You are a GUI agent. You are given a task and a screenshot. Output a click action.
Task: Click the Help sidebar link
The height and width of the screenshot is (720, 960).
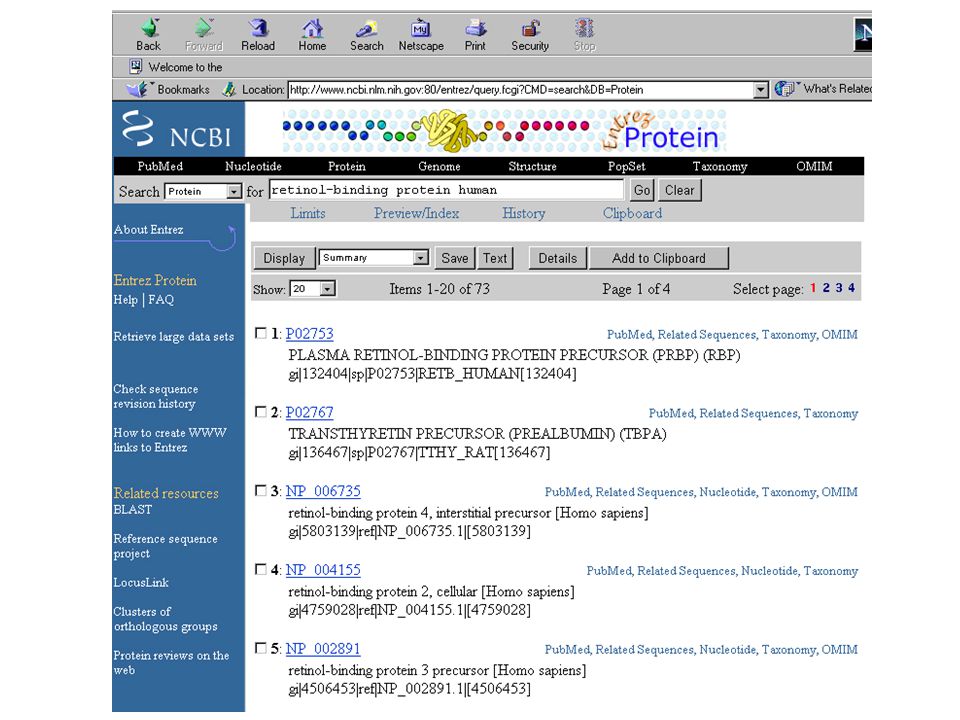pyautogui.click(x=126, y=299)
